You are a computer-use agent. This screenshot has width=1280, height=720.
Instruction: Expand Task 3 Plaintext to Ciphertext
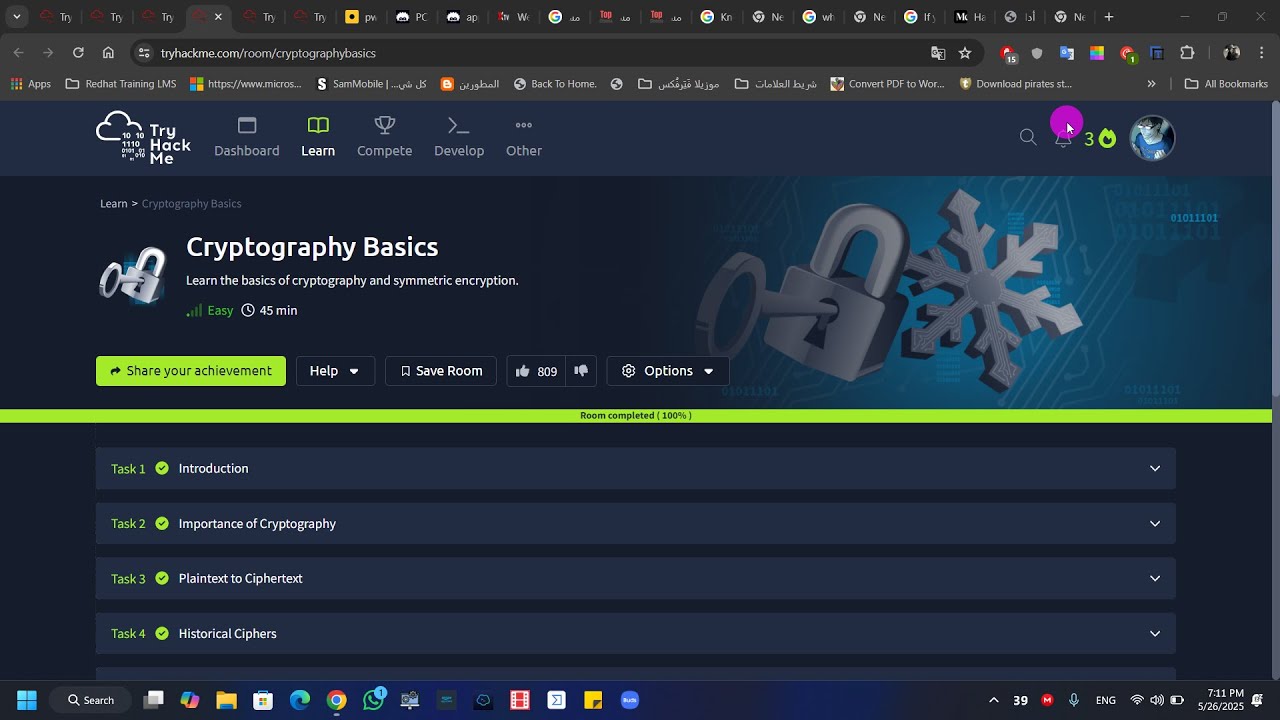636,578
